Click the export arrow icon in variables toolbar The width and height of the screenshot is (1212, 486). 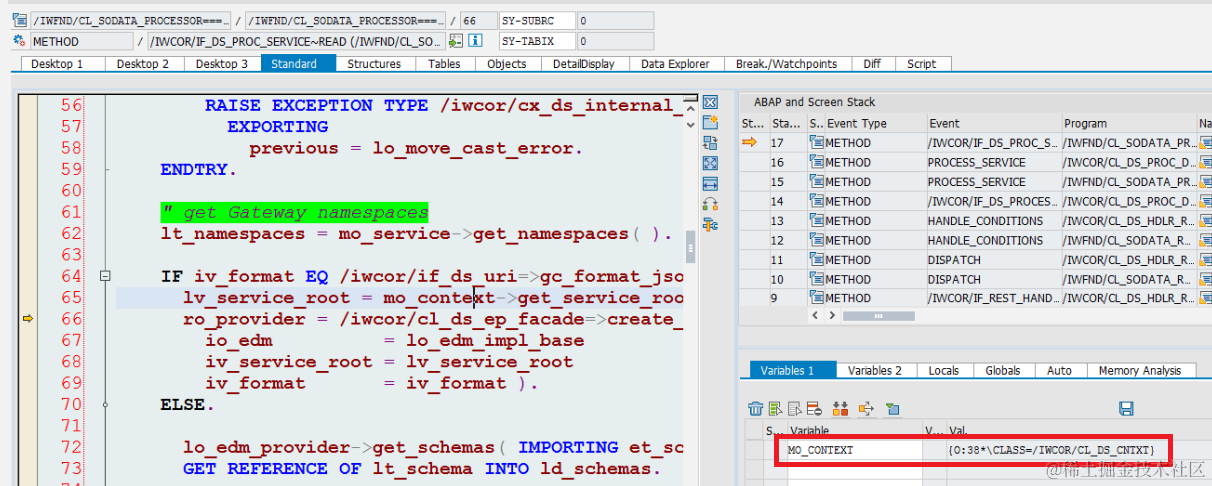[866, 408]
